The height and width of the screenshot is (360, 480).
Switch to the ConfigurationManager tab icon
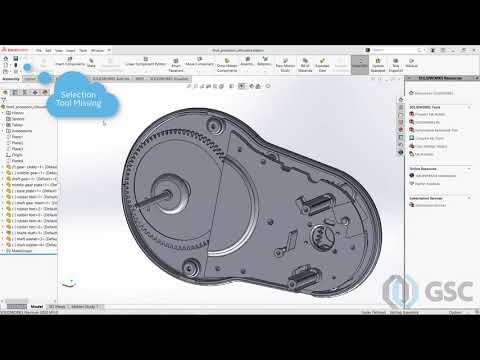(25, 92)
